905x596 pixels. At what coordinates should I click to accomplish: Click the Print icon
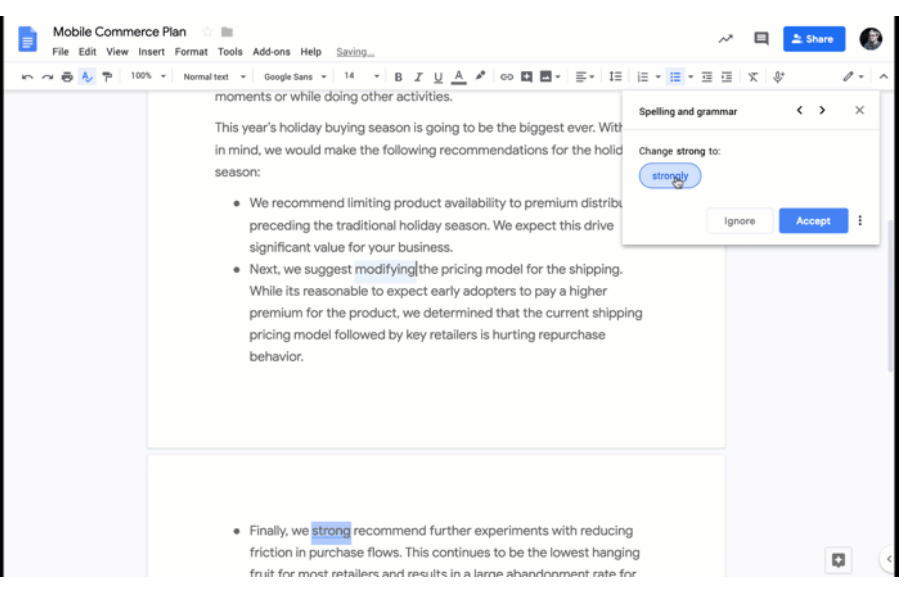pos(67,77)
